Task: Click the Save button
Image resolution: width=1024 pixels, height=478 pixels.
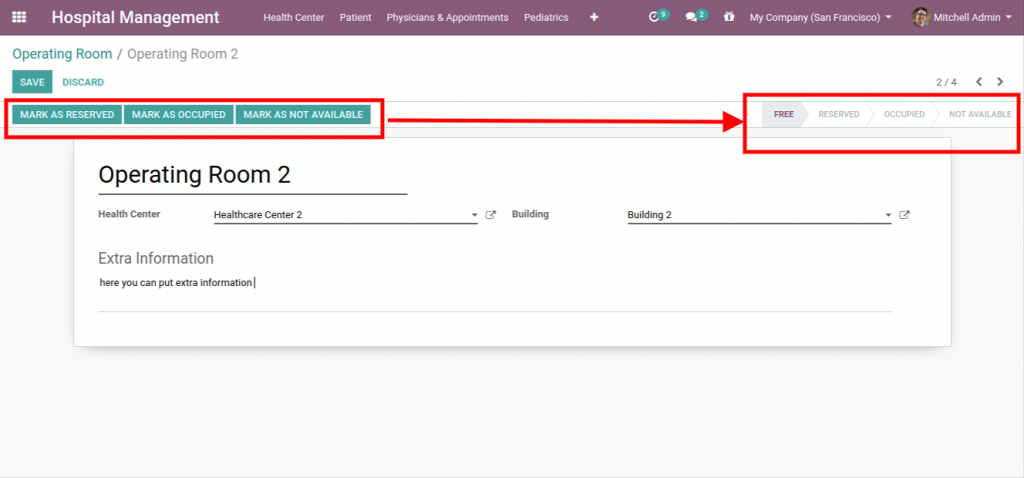Action: [x=32, y=82]
